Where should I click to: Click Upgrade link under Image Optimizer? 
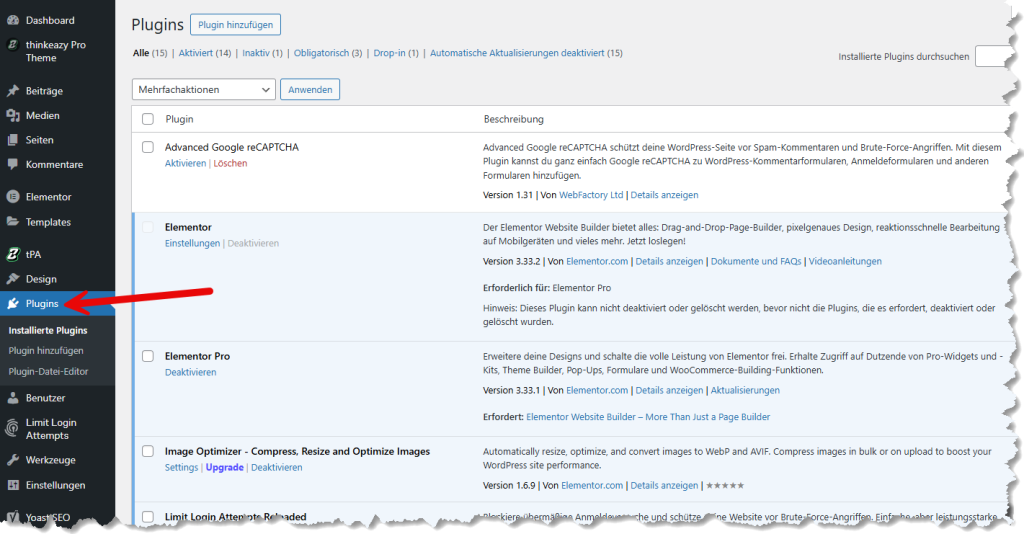(x=225, y=467)
